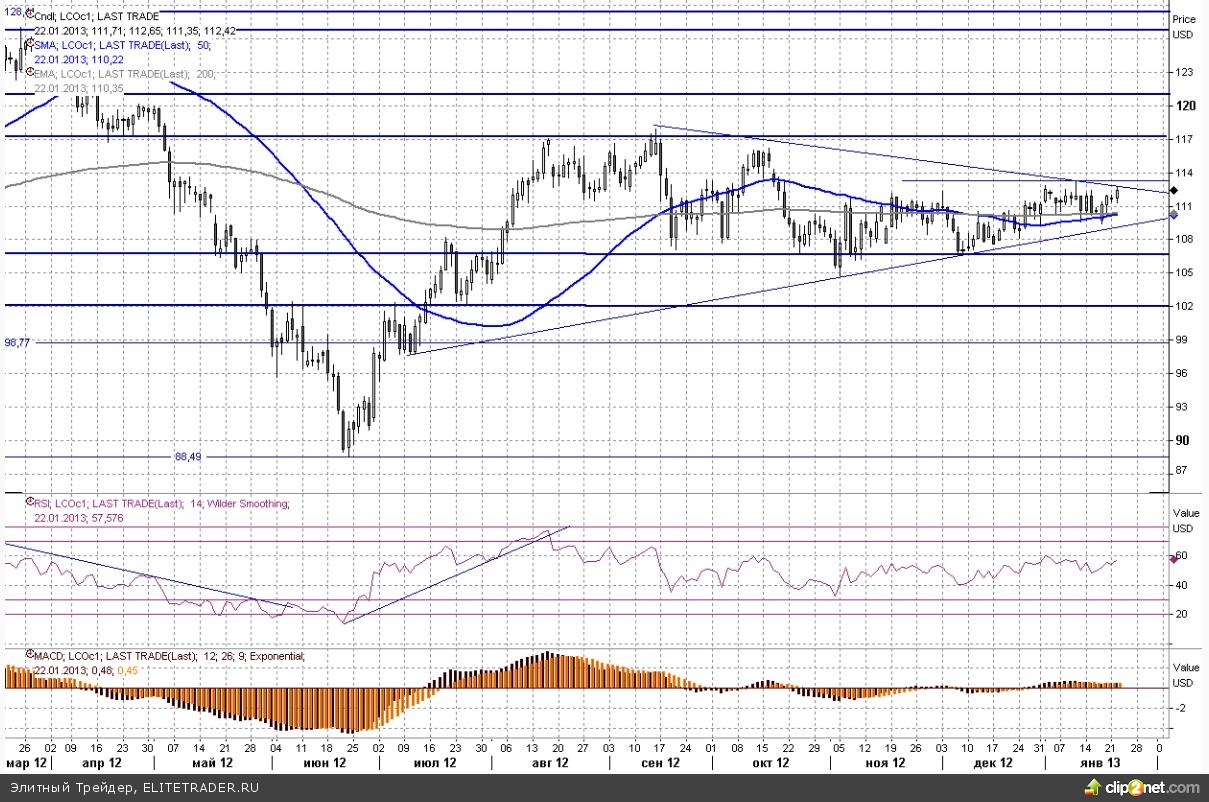Click the MACD indicator legend icon
This screenshot has width=1209, height=802.
pos(29,655)
